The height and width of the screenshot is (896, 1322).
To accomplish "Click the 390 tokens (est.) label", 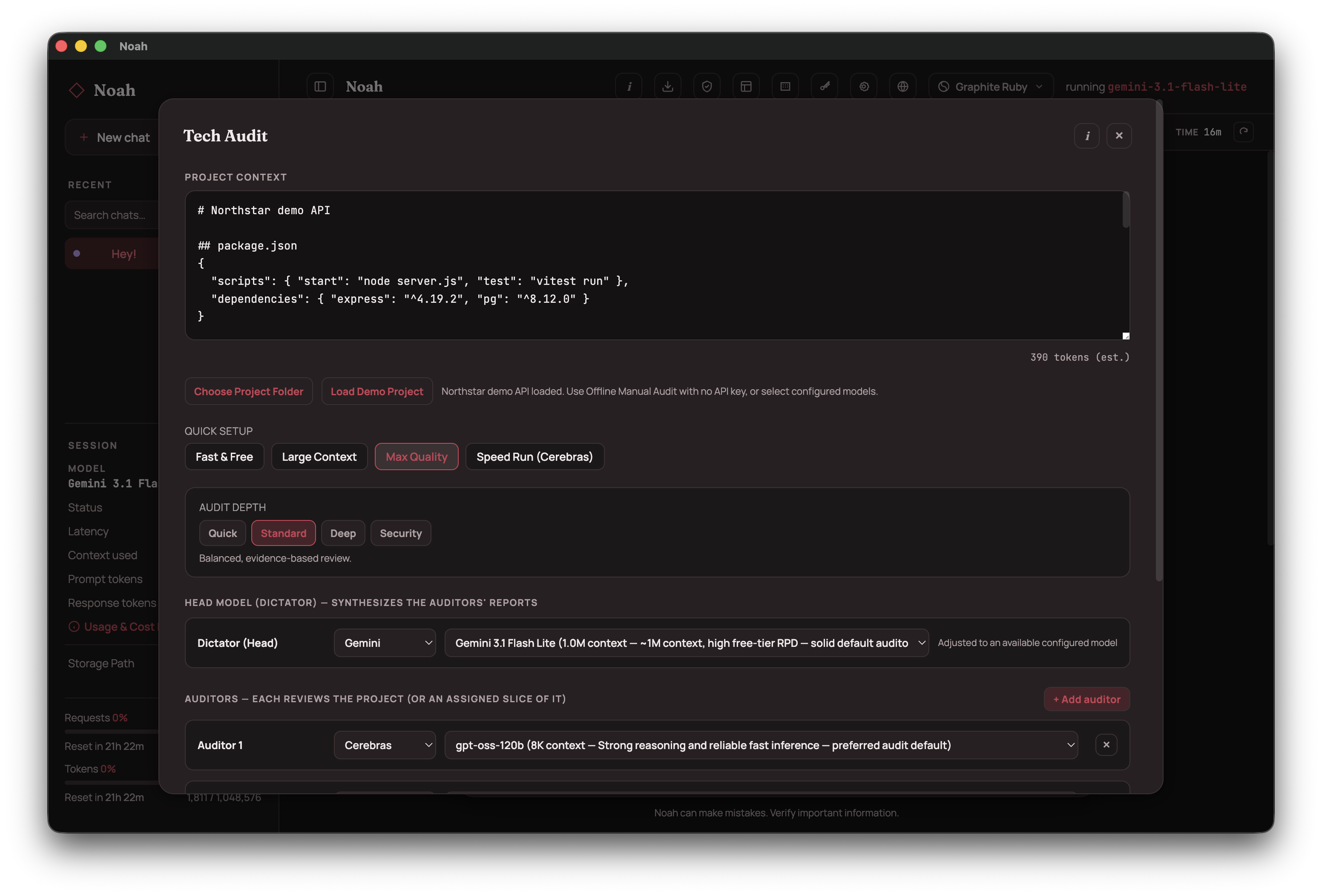I will pyautogui.click(x=1080, y=357).
